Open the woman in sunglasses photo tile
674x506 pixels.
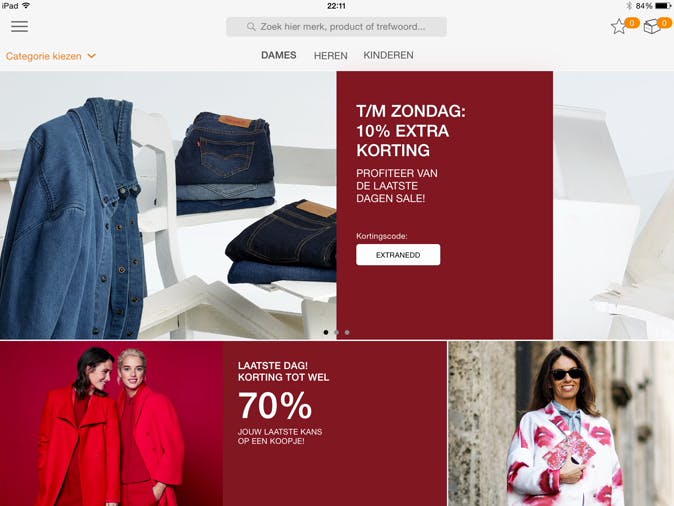coord(561,424)
